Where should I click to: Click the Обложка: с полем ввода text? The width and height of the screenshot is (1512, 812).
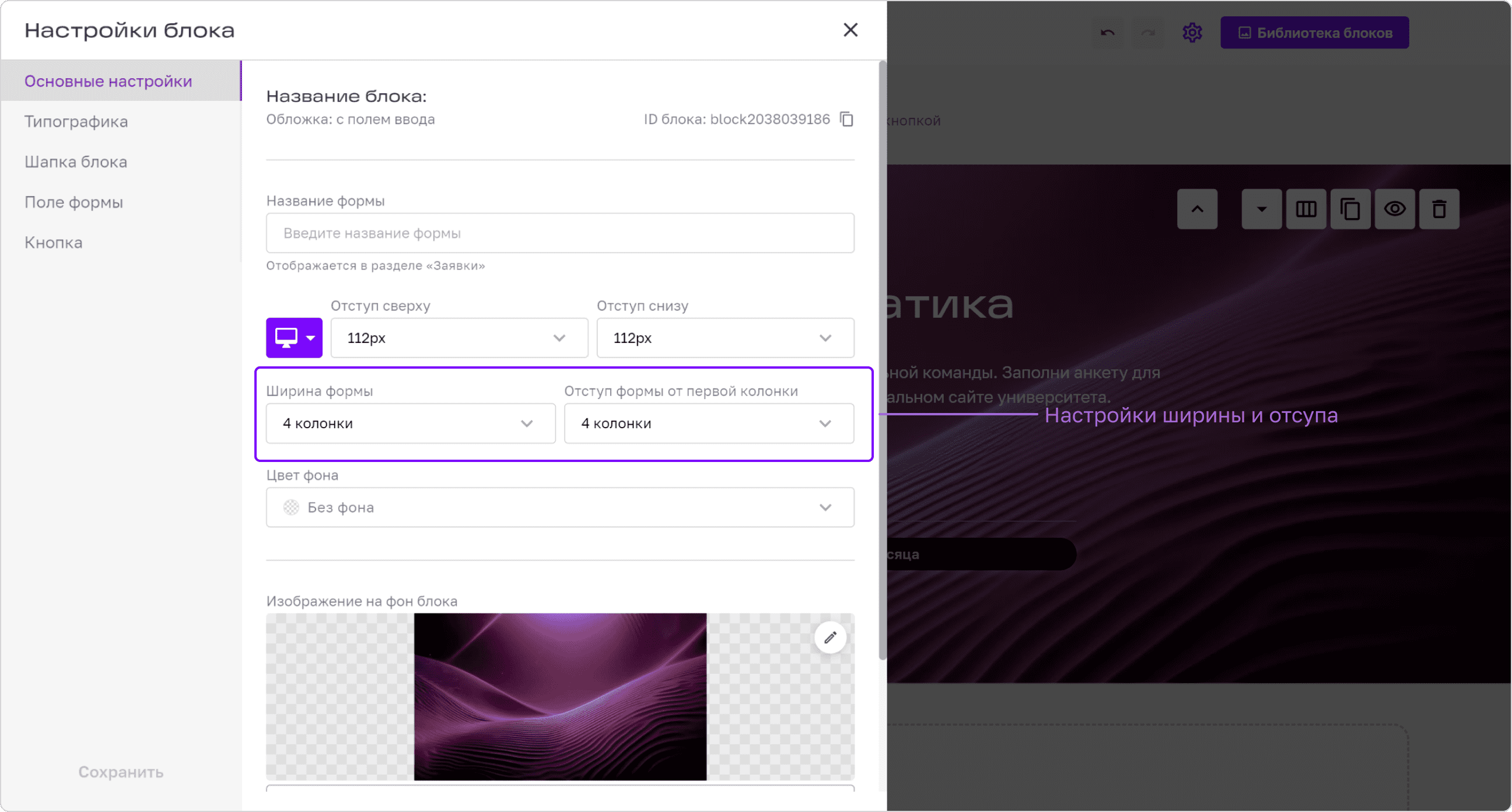pyautogui.click(x=351, y=119)
